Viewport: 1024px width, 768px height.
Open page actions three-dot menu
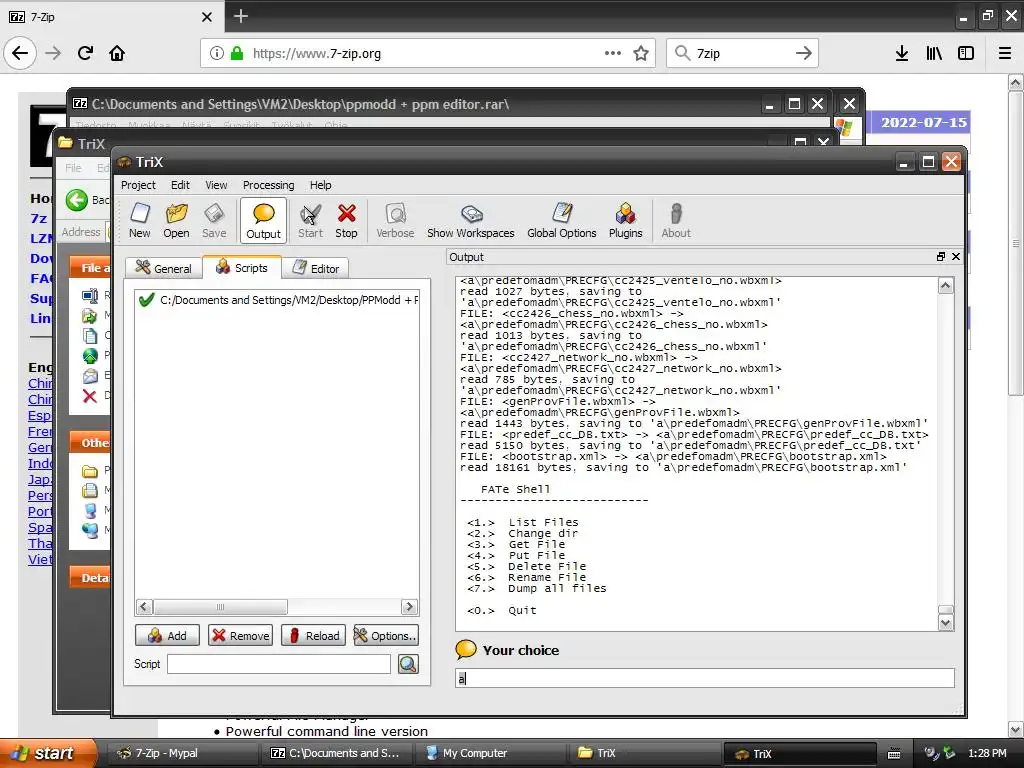point(613,54)
